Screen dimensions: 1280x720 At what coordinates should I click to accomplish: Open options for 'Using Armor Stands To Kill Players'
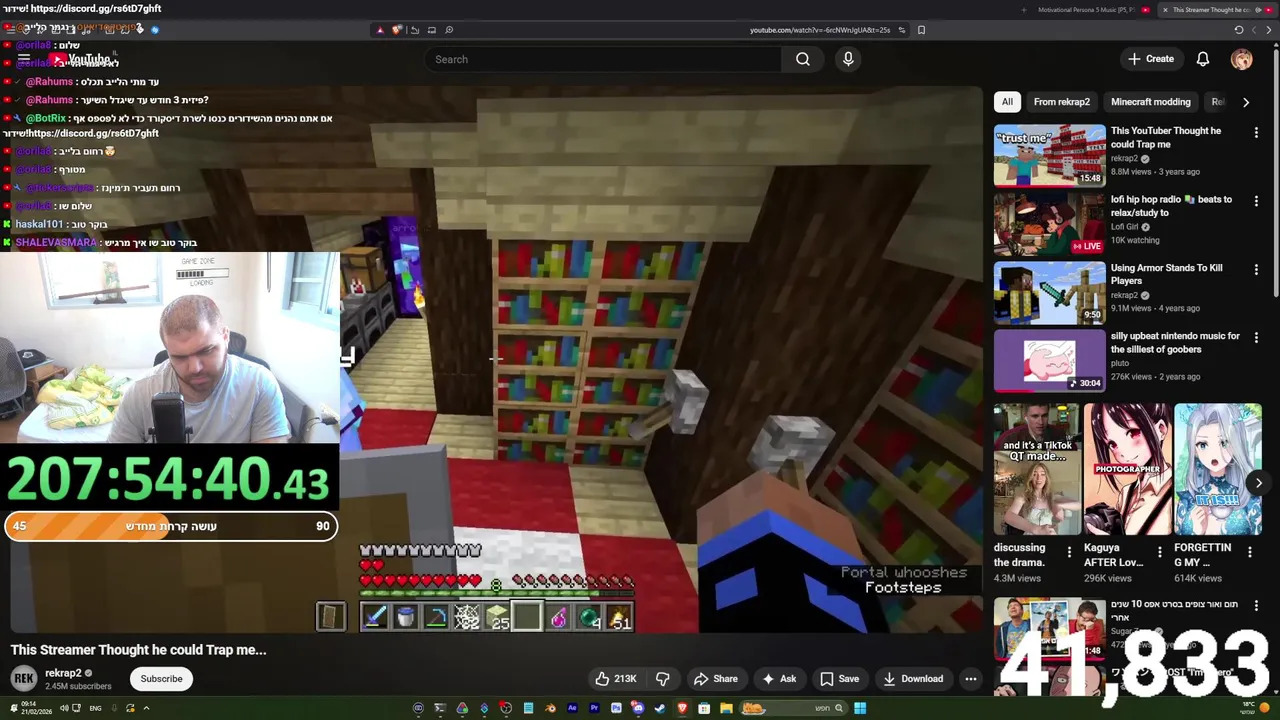(x=1256, y=269)
